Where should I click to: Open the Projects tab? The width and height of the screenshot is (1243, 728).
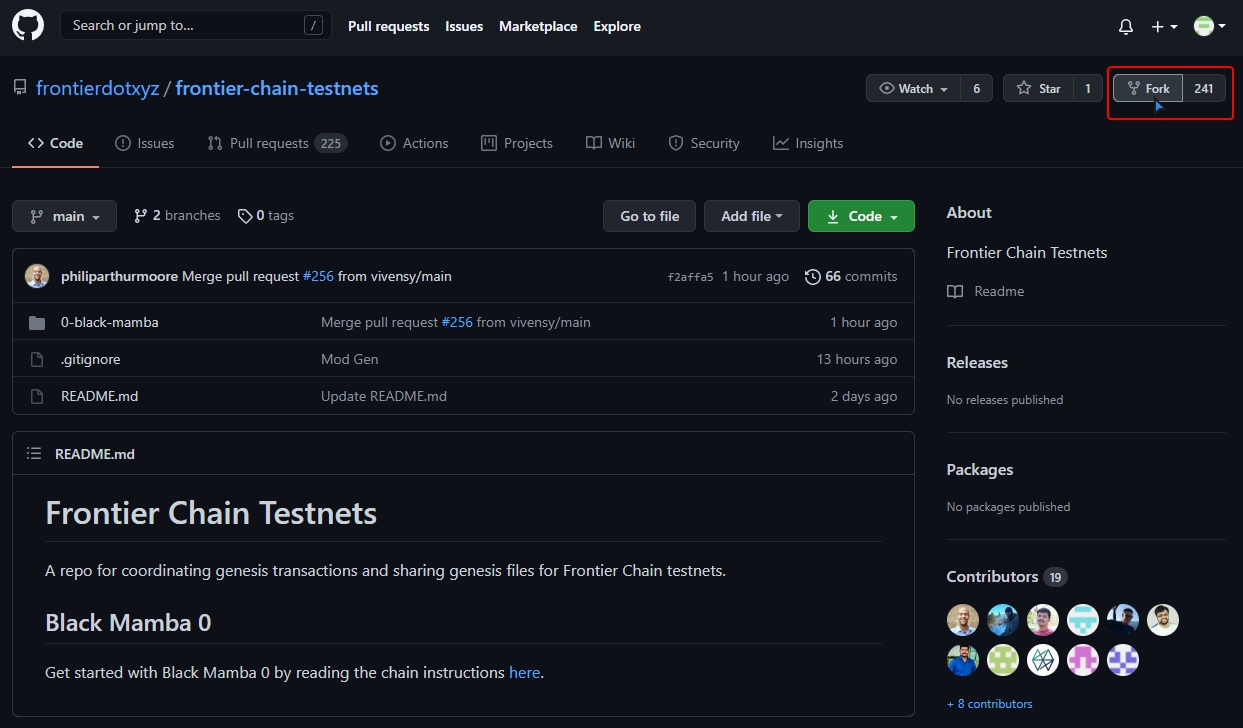pyautogui.click(x=517, y=143)
